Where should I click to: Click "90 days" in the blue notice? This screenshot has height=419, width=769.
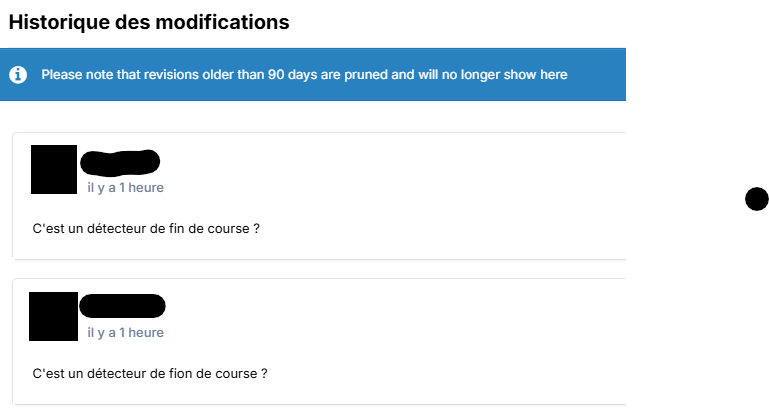293,75
